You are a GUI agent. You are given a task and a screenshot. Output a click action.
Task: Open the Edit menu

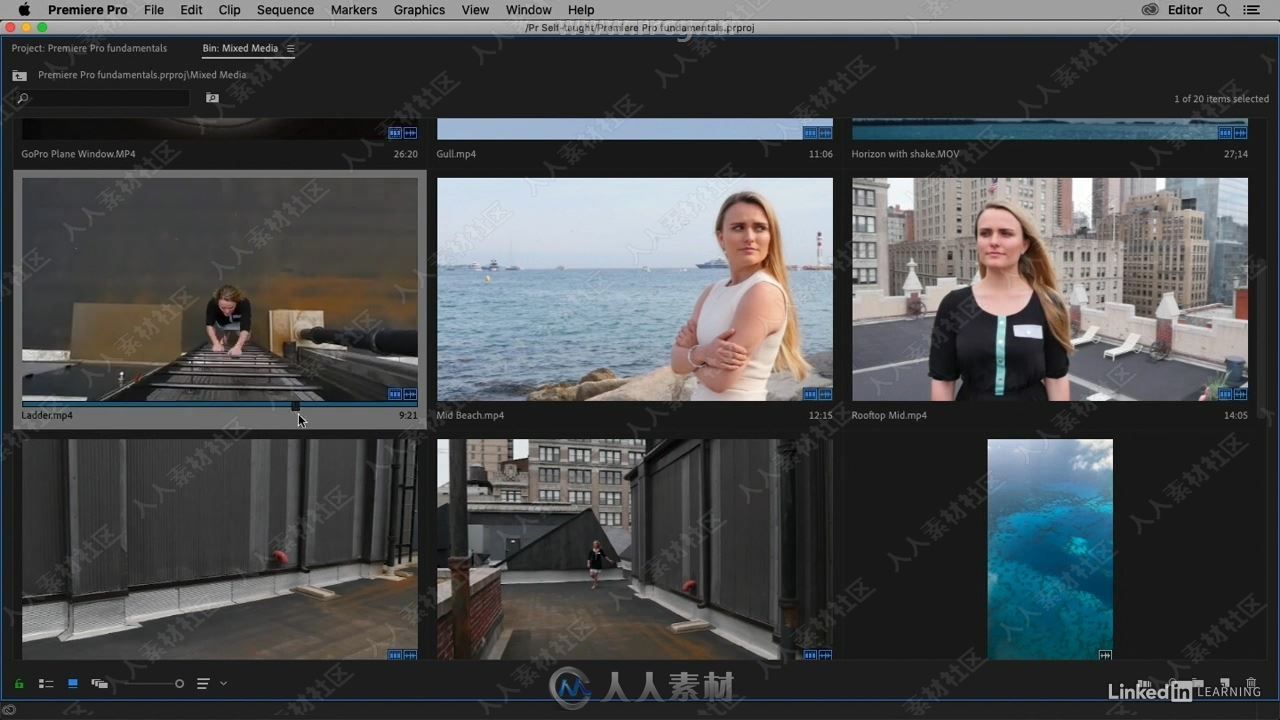click(191, 10)
